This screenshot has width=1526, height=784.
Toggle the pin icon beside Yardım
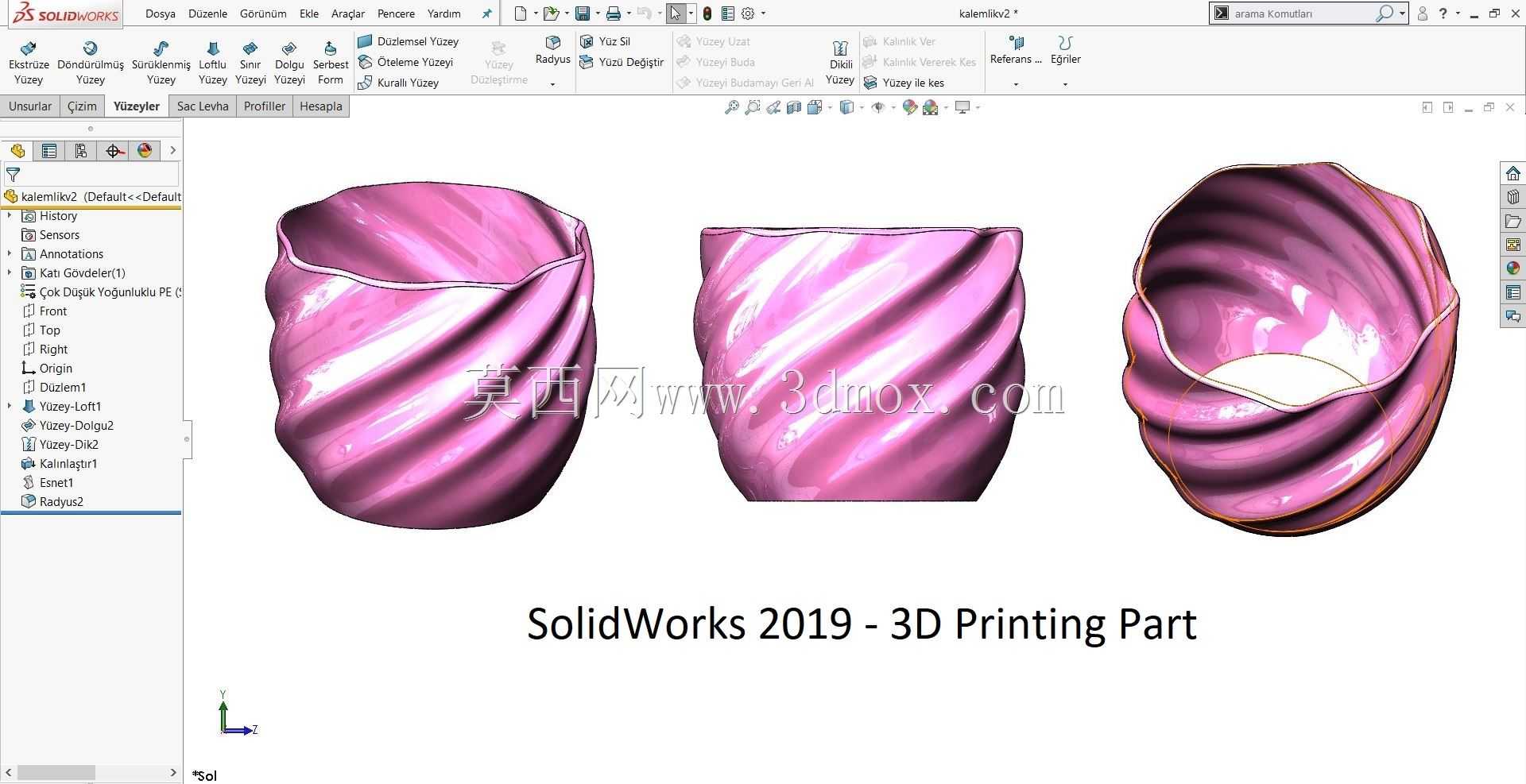coord(487,14)
